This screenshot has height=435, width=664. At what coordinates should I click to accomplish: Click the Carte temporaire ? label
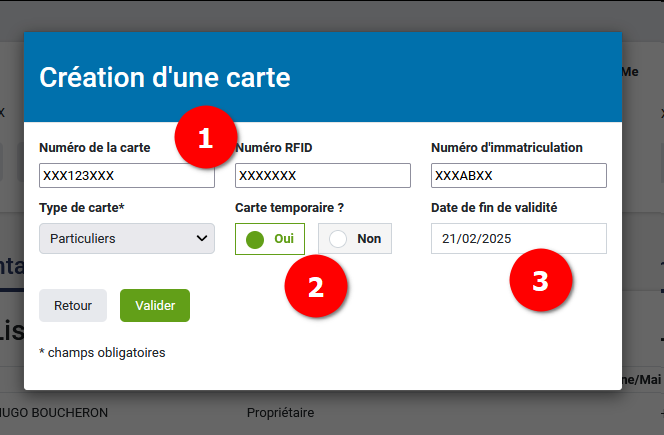click(x=289, y=208)
